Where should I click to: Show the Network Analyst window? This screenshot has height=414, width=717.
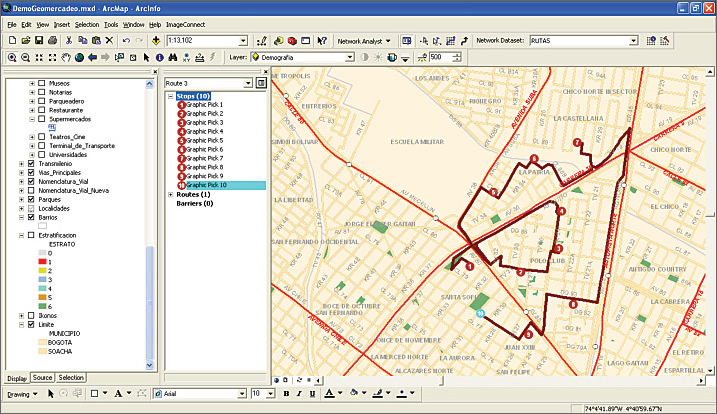407,41
